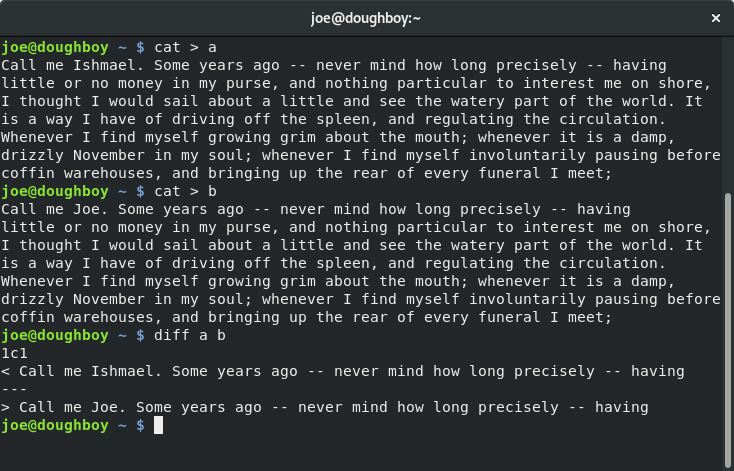Click the window title joe@doughboy:~

click(x=366, y=18)
